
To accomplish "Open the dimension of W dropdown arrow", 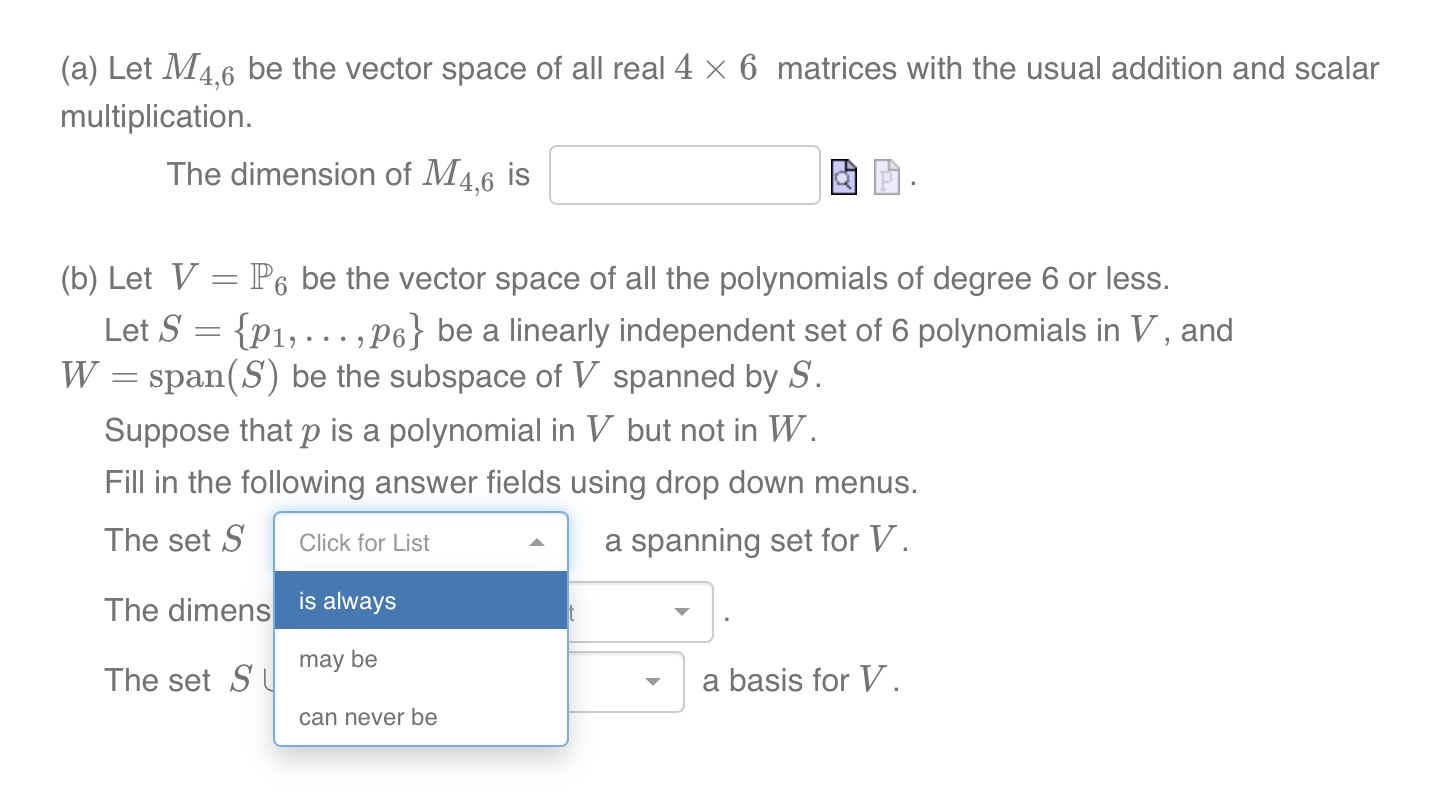I will tap(682, 612).
